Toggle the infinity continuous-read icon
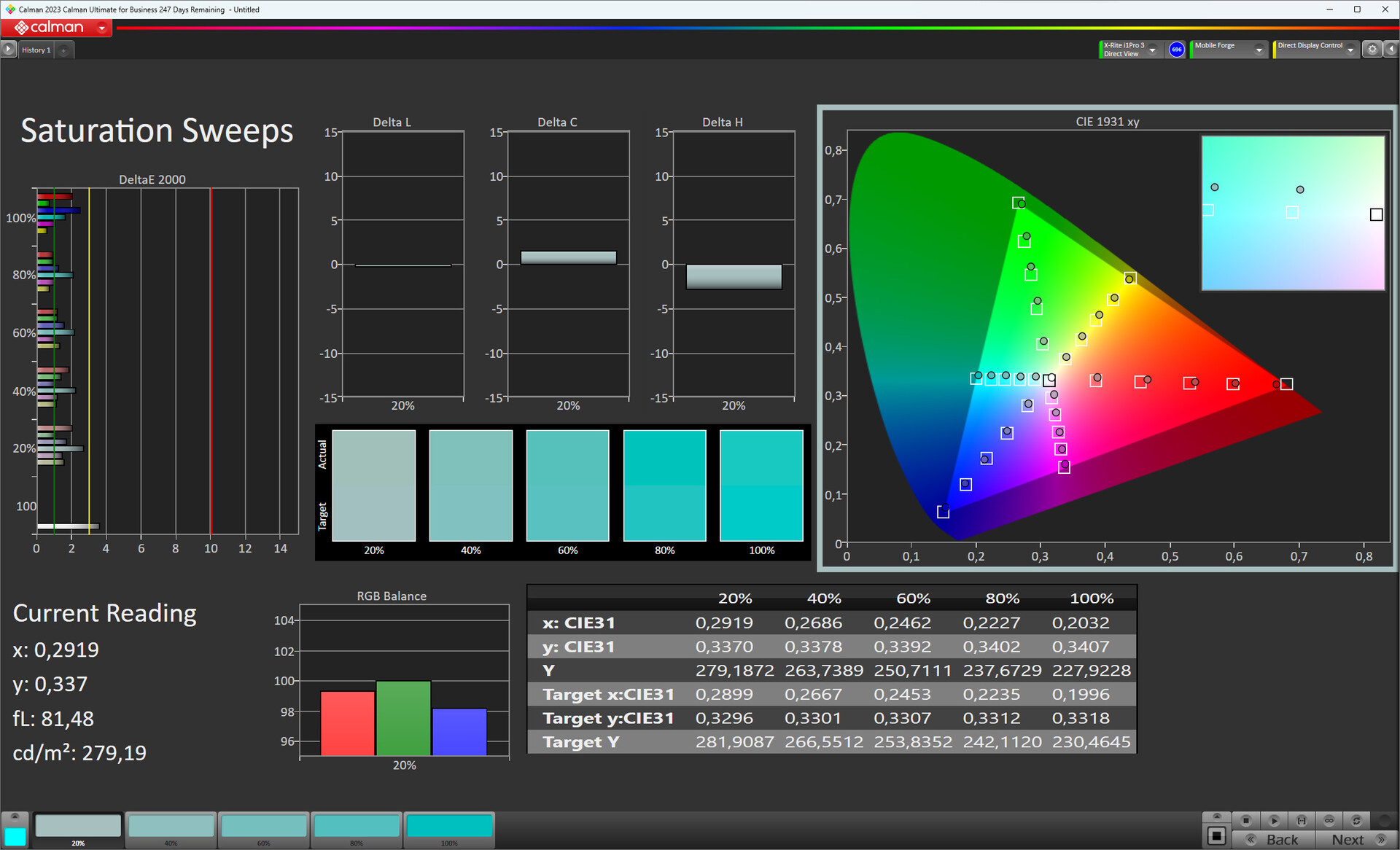Screen dimensions: 1400x850 (1329, 820)
